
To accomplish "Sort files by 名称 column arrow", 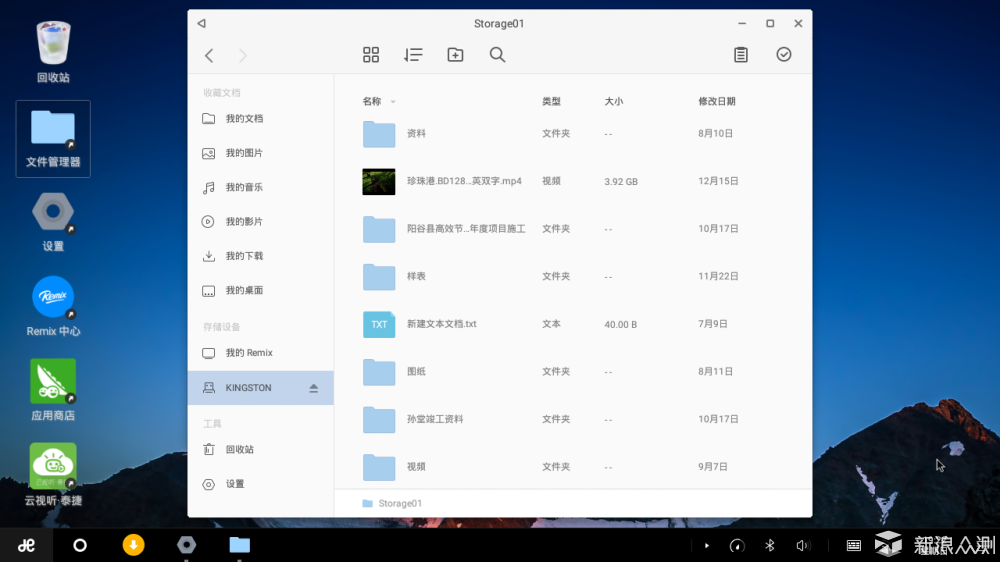I will (x=393, y=102).
